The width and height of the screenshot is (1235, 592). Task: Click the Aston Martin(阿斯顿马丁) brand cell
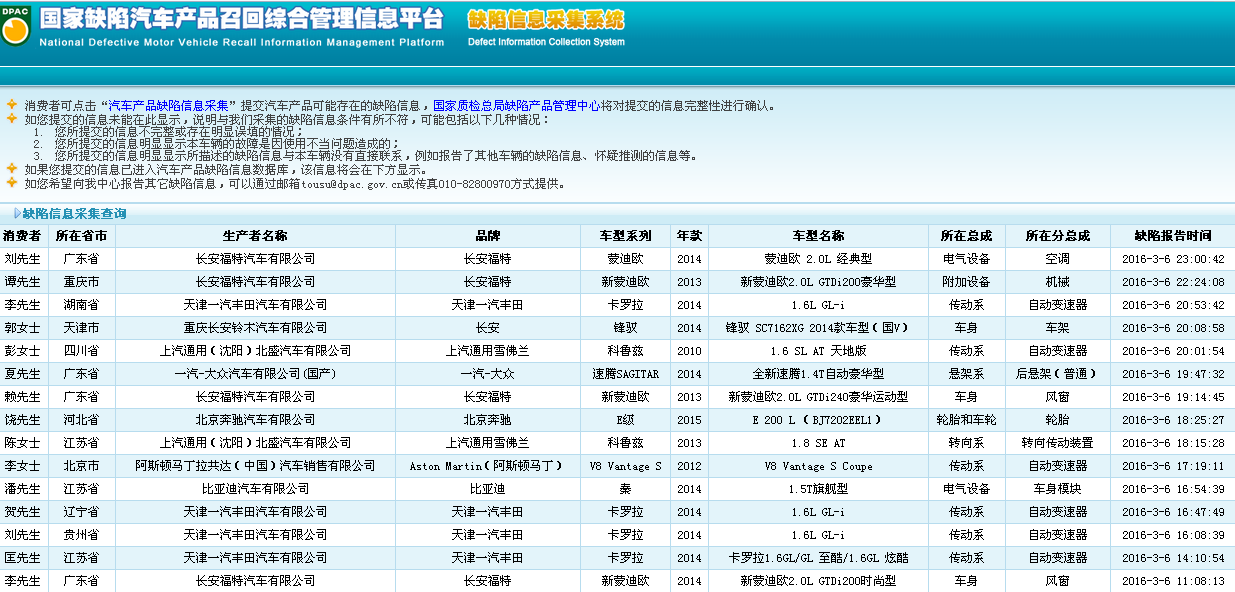tap(488, 466)
